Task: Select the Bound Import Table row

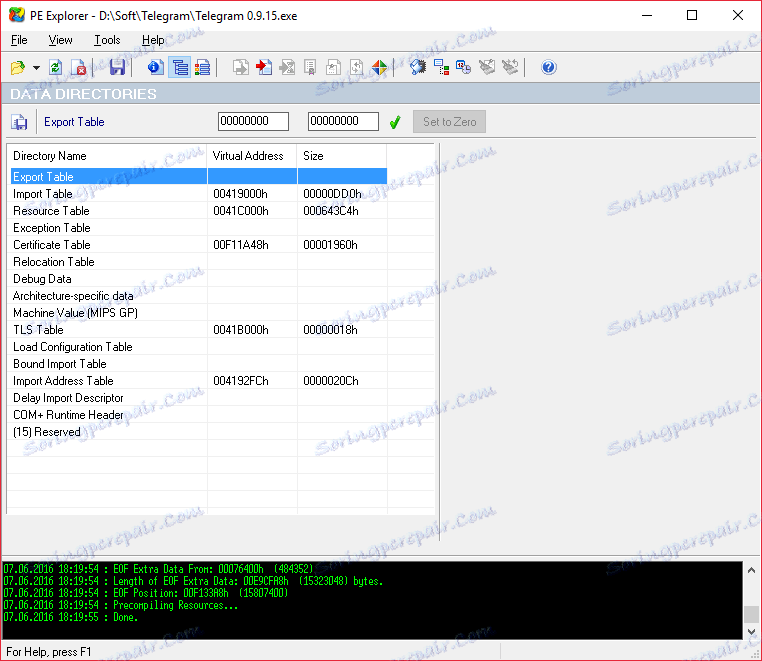Action: click(199, 364)
